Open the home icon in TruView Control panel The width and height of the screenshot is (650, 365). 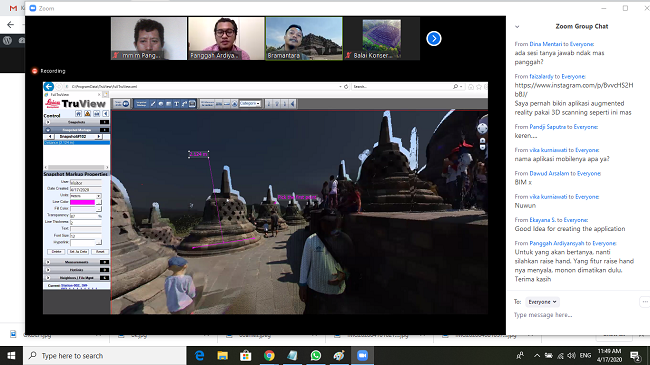pos(78,114)
